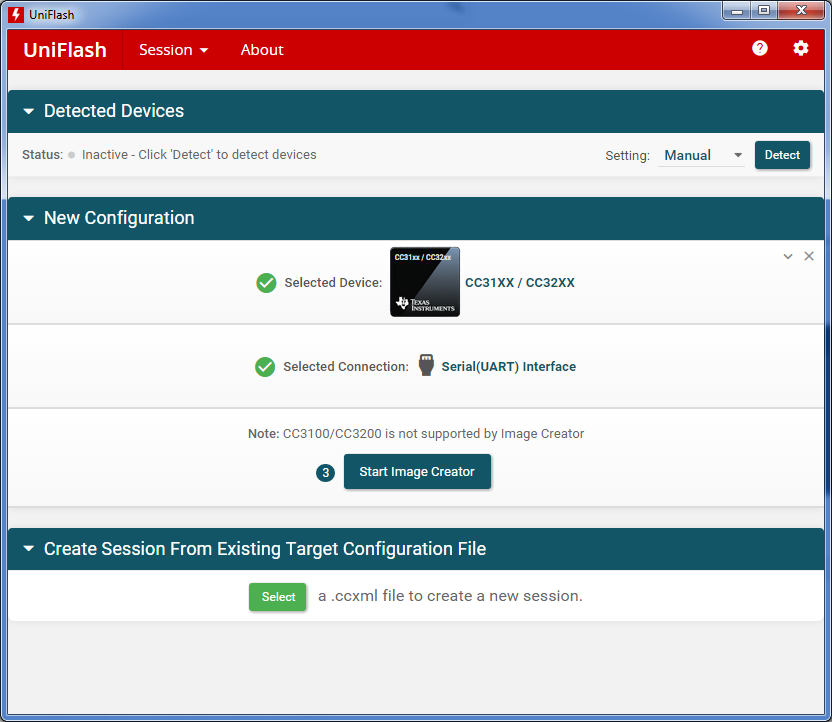Collapse the New Configuration section header
Viewport: 832px width, 722px height.
[x=29, y=218]
